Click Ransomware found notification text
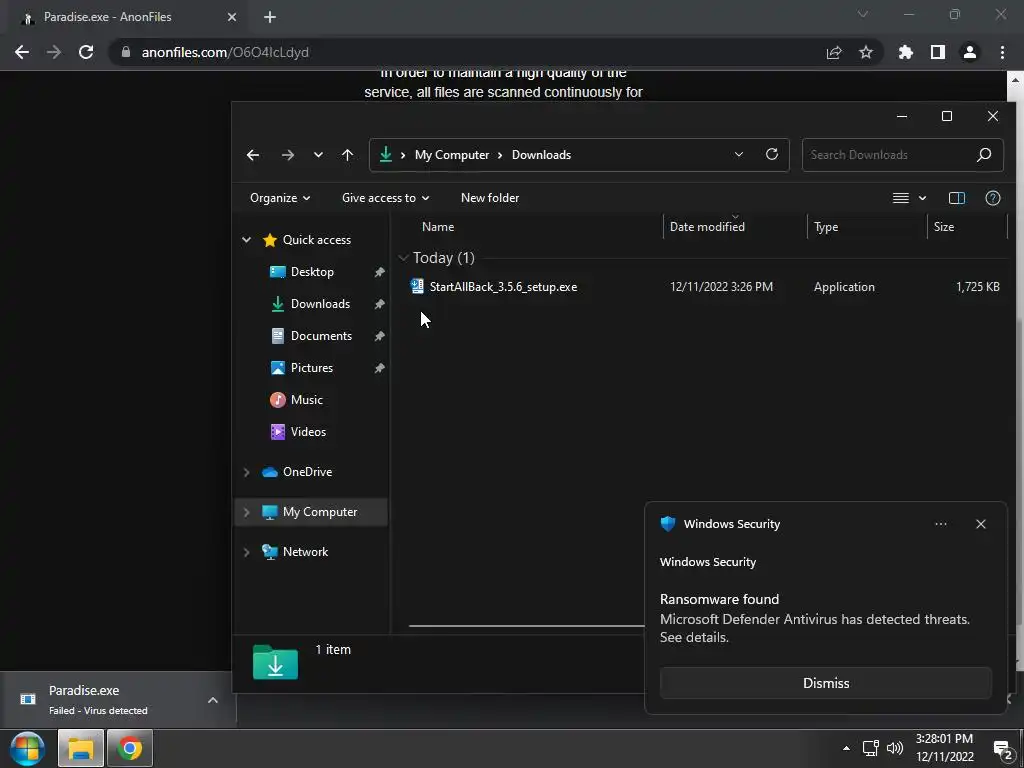The height and width of the screenshot is (768, 1024). coord(719,599)
